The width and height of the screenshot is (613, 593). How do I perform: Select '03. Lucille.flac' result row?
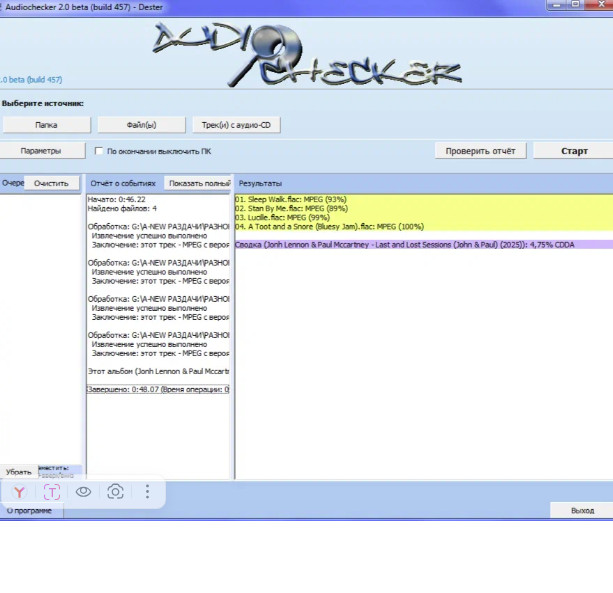tap(282, 217)
